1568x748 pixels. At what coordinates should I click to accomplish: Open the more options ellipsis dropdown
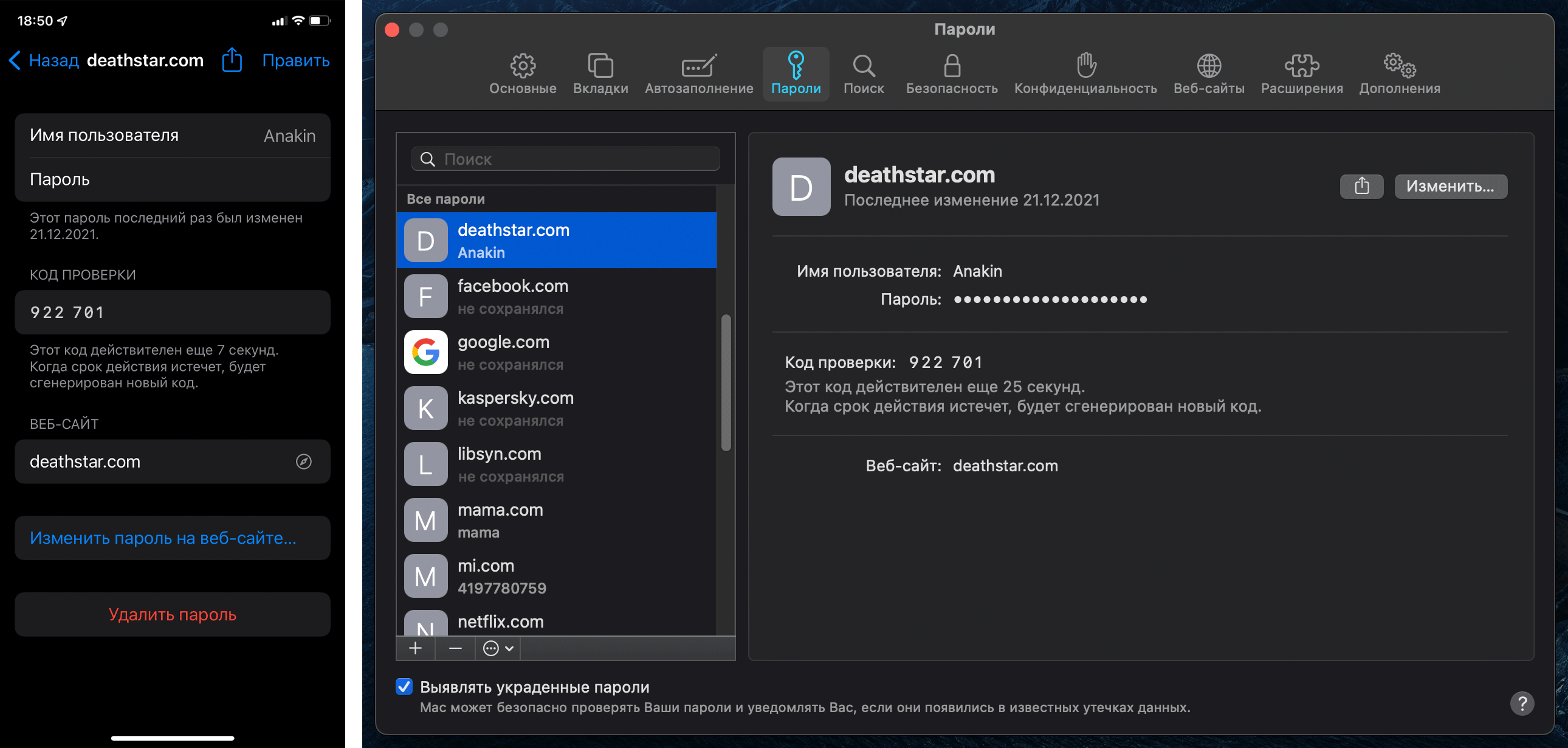pos(498,648)
